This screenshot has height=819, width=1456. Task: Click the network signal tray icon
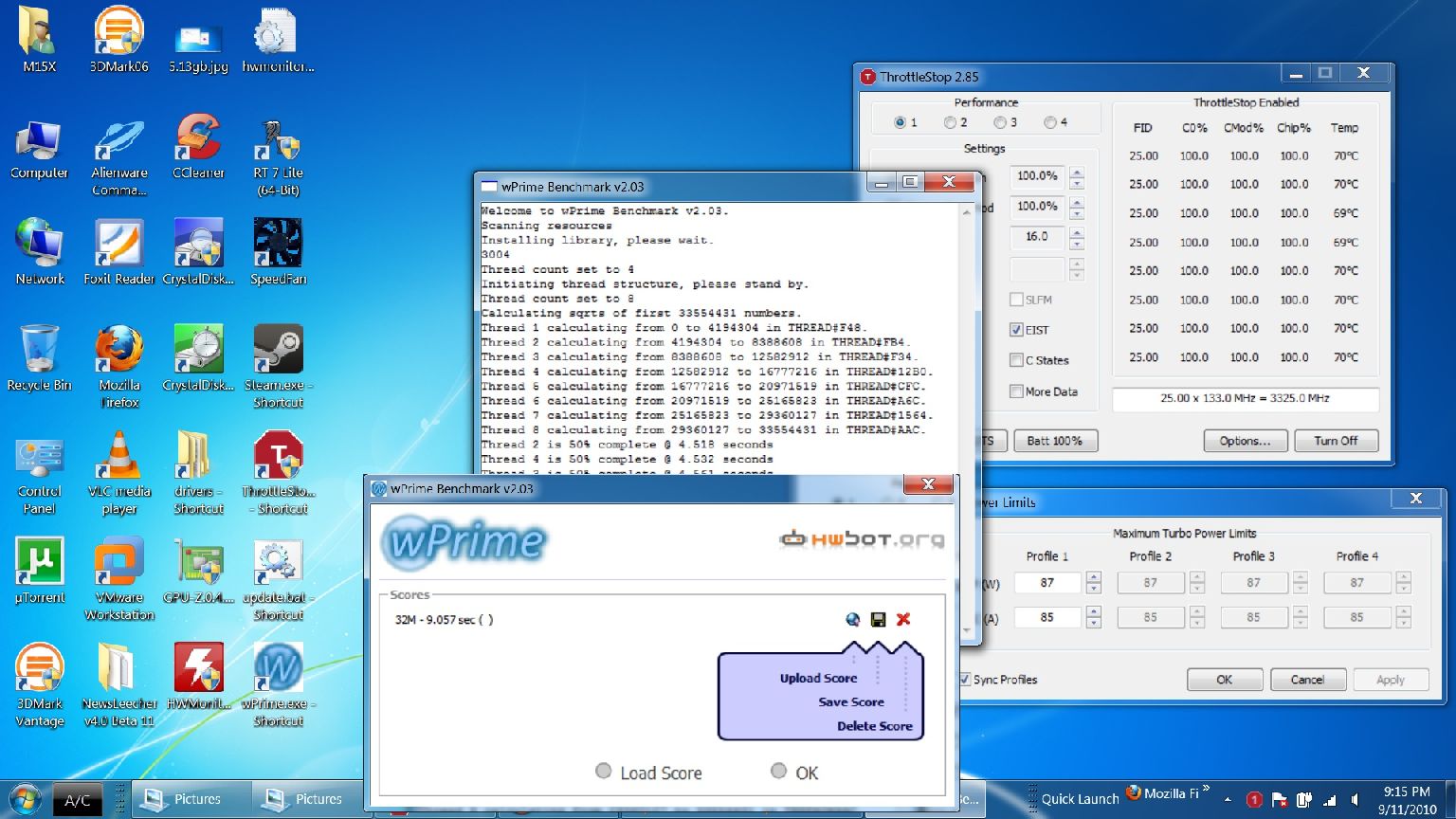(1329, 799)
